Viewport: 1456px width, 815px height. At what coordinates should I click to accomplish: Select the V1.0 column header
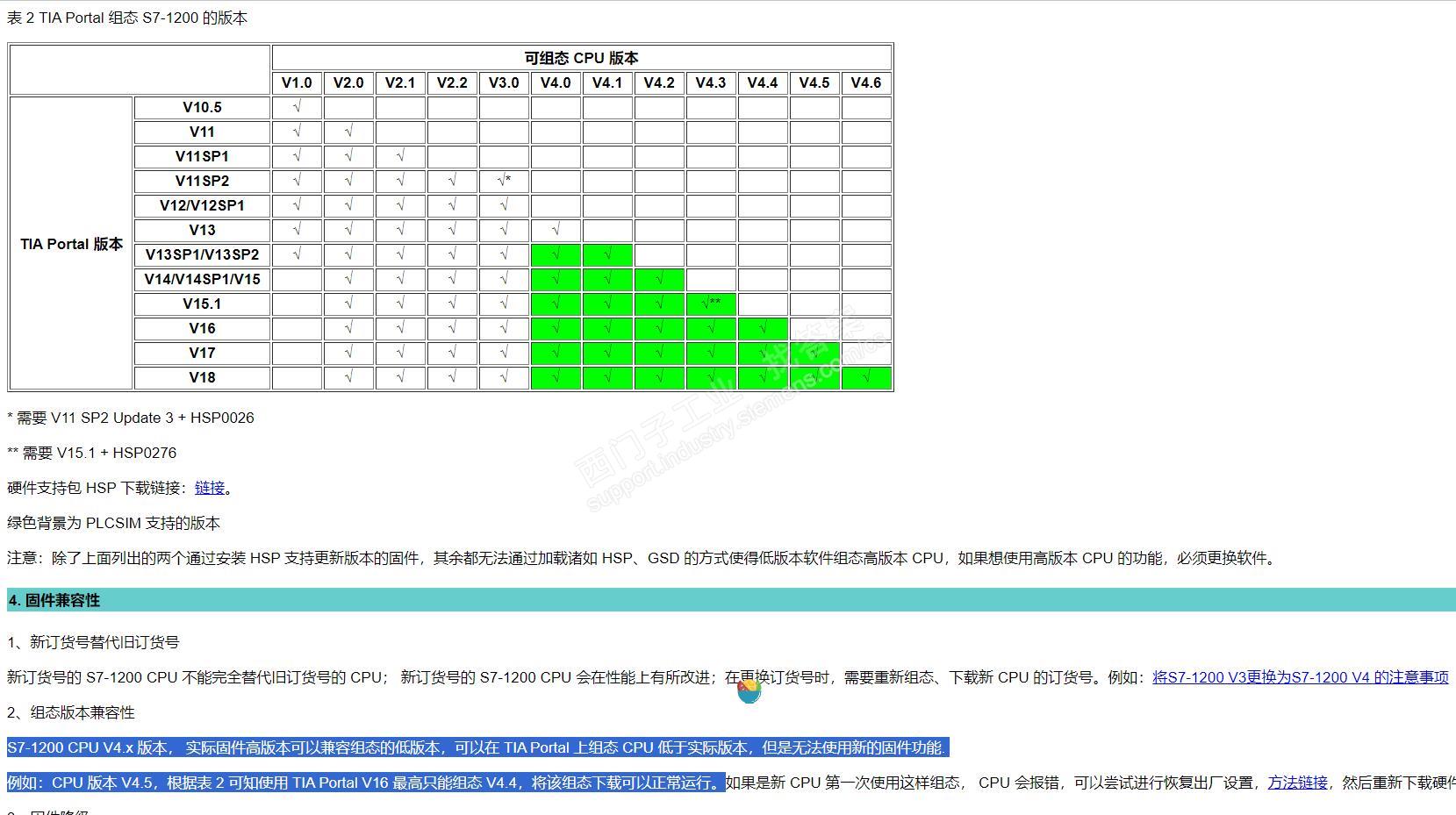[297, 82]
